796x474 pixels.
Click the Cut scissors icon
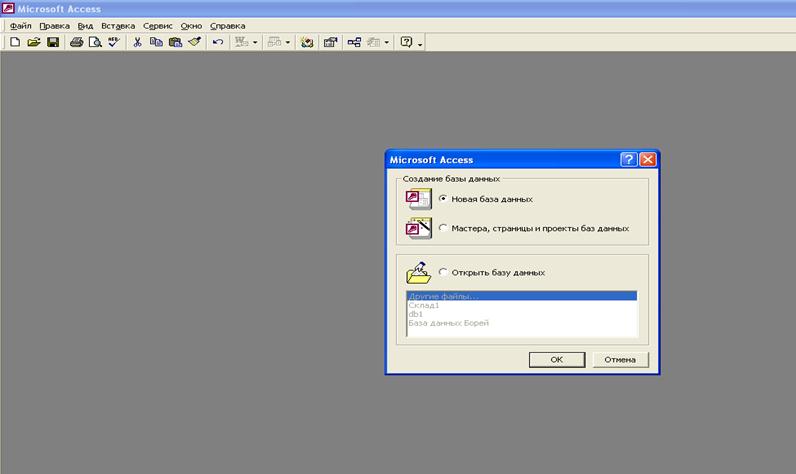tap(137, 42)
